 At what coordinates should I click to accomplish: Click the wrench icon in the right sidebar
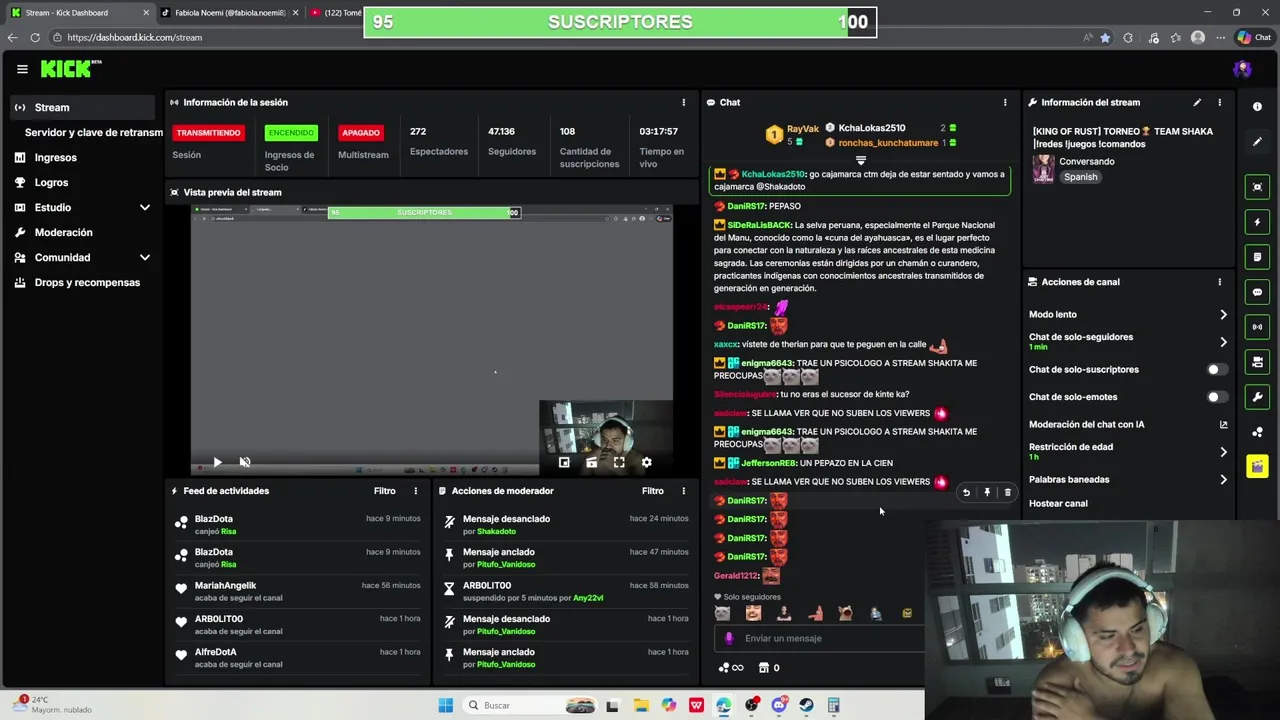(1257, 397)
